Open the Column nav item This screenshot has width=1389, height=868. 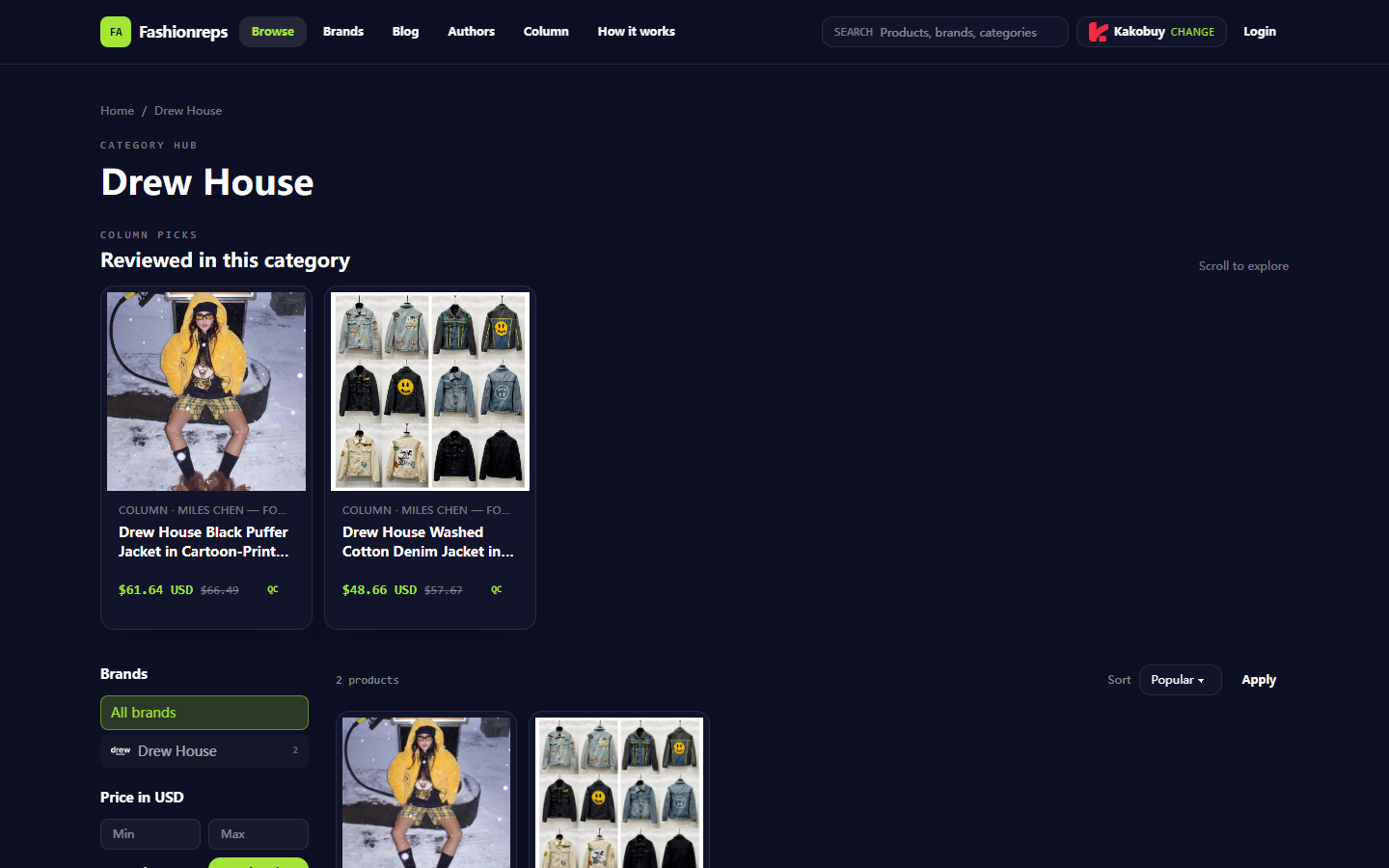click(546, 32)
